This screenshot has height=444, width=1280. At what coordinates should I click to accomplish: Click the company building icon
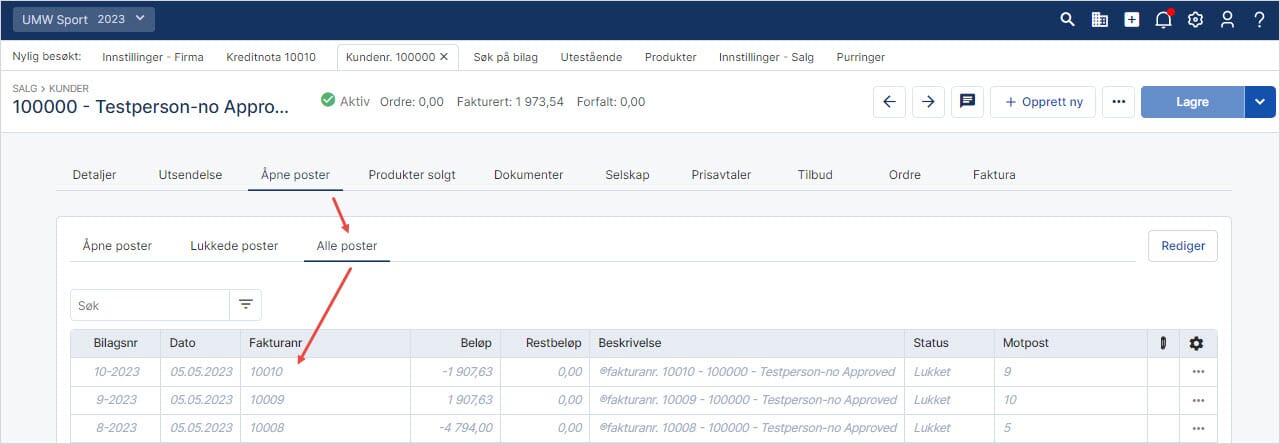(1099, 19)
